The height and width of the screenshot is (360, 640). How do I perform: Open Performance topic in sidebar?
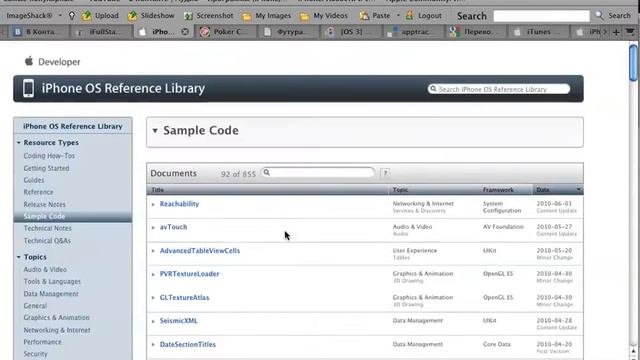coord(42,342)
